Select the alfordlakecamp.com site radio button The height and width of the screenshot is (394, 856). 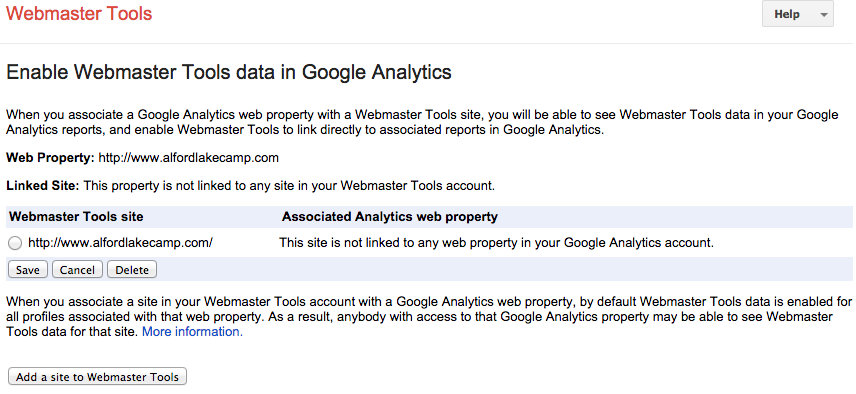[x=15, y=243]
